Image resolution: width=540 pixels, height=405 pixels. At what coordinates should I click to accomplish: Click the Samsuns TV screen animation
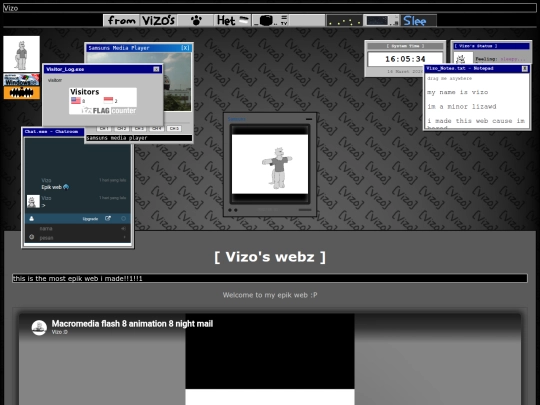(270, 164)
